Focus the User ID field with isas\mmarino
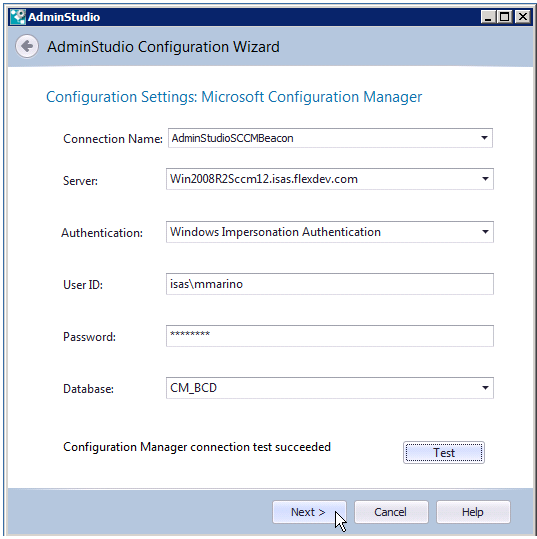Image resolution: width=537 pixels, height=539 pixels. click(x=330, y=284)
